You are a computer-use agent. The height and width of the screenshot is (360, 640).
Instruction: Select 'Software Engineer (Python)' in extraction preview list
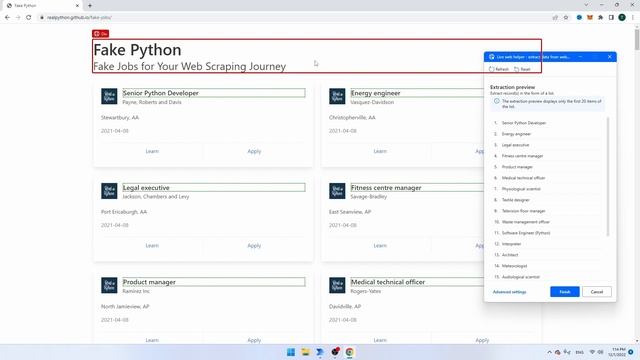coord(526,233)
